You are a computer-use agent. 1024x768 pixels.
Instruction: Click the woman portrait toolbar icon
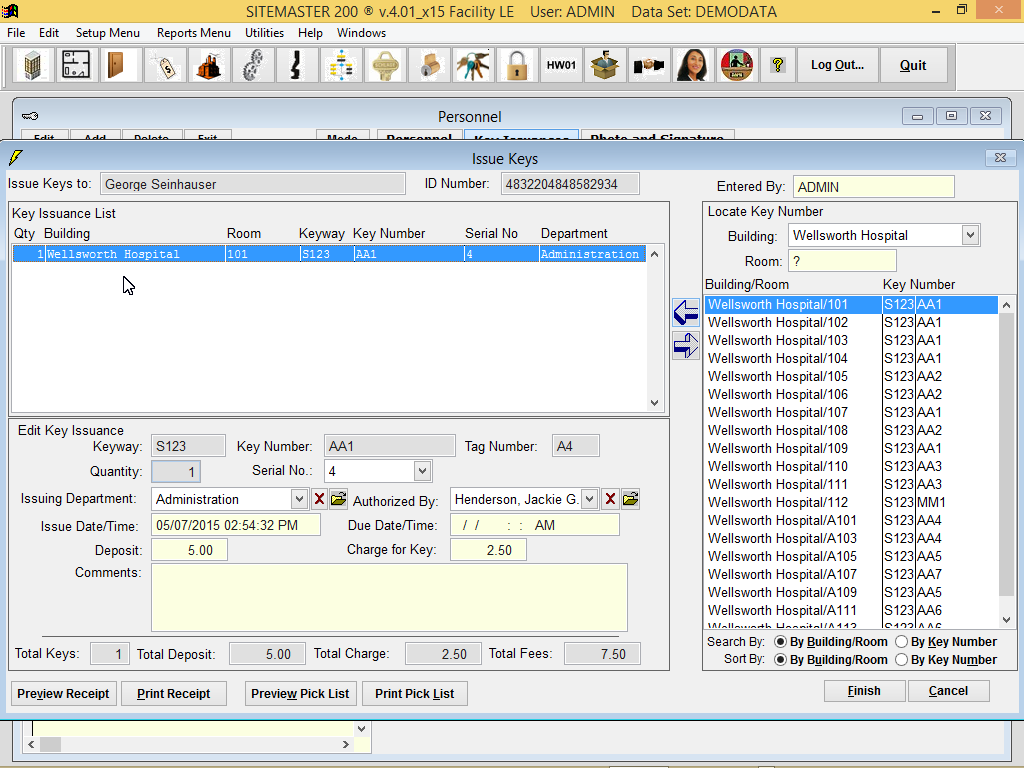pyautogui.click(x=692, y=65)
